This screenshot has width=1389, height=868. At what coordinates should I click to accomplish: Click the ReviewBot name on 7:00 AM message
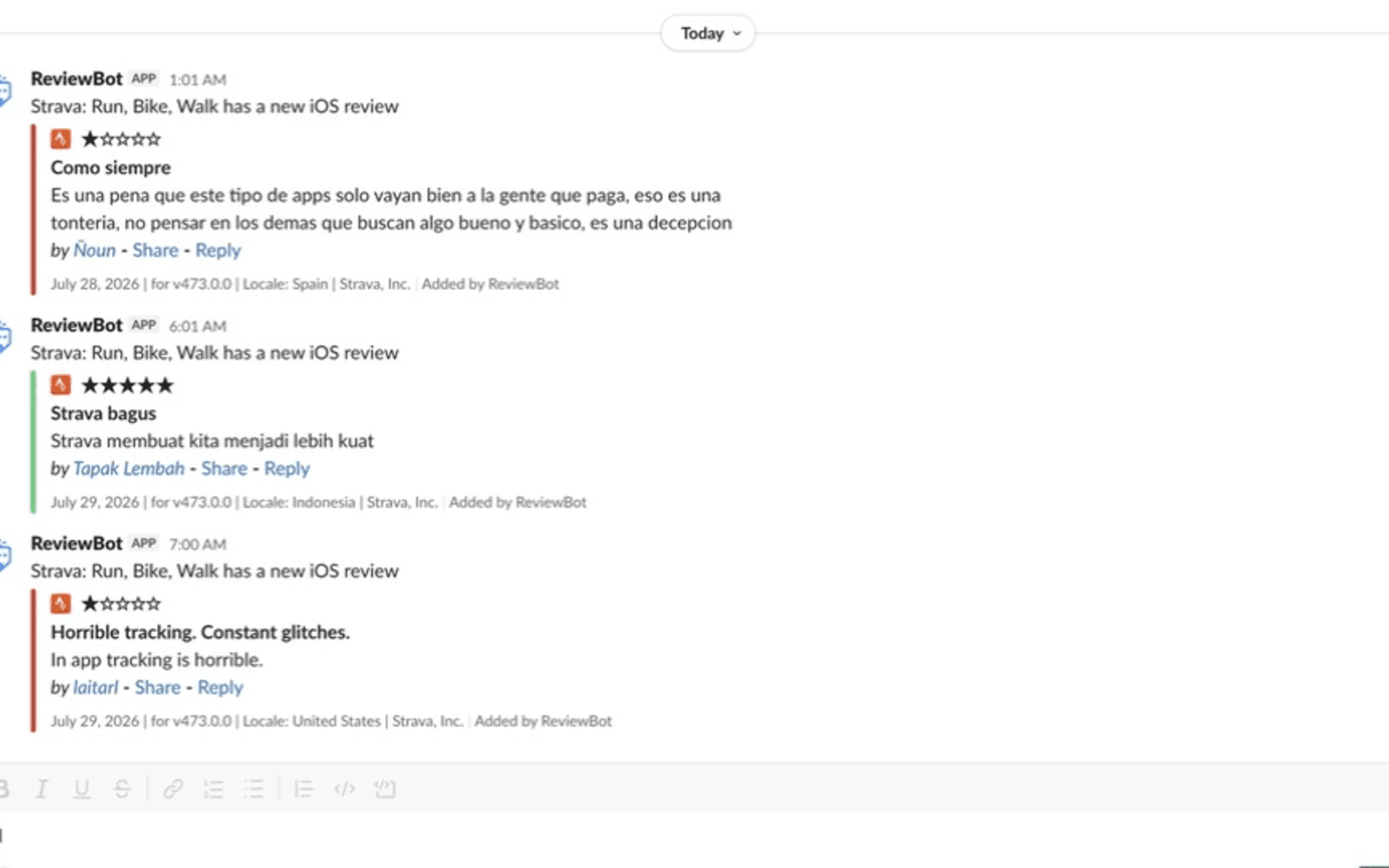(x=76, y=543)
